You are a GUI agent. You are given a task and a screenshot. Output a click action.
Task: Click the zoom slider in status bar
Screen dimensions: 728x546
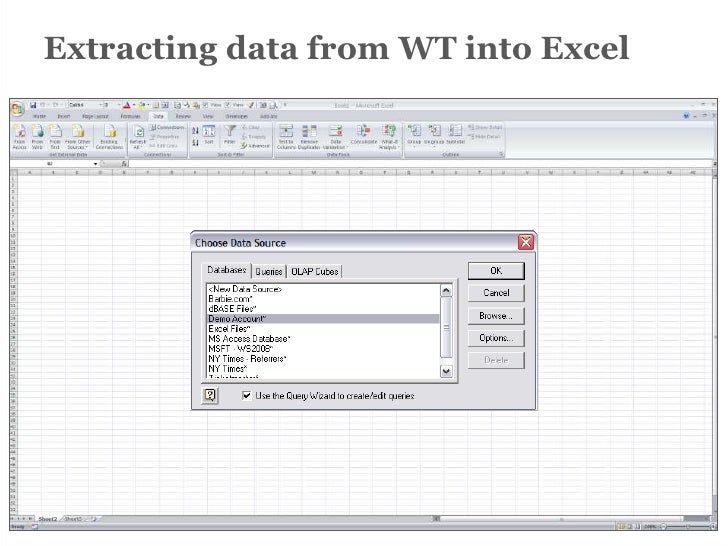(688, 526)
